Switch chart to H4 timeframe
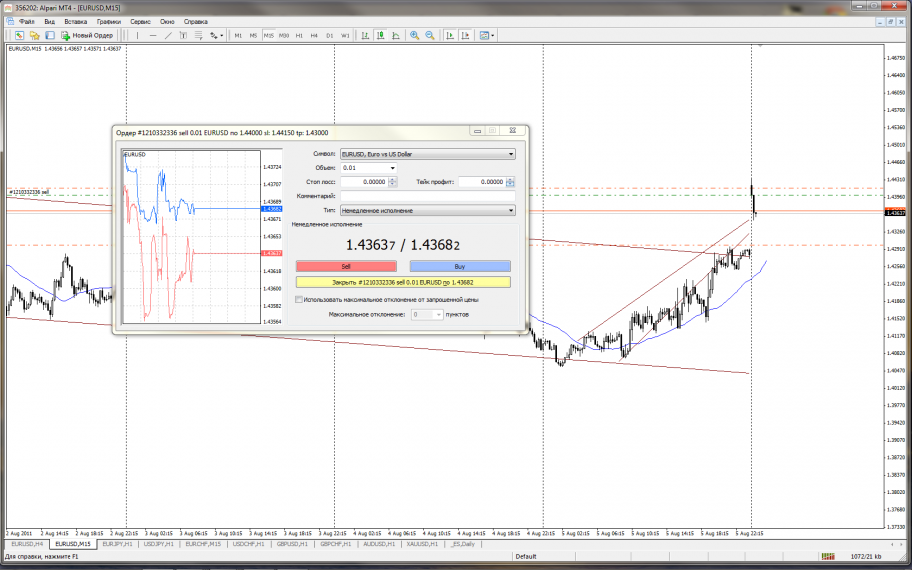This screenshot has width=912, height=570. (x=314, y=35)
